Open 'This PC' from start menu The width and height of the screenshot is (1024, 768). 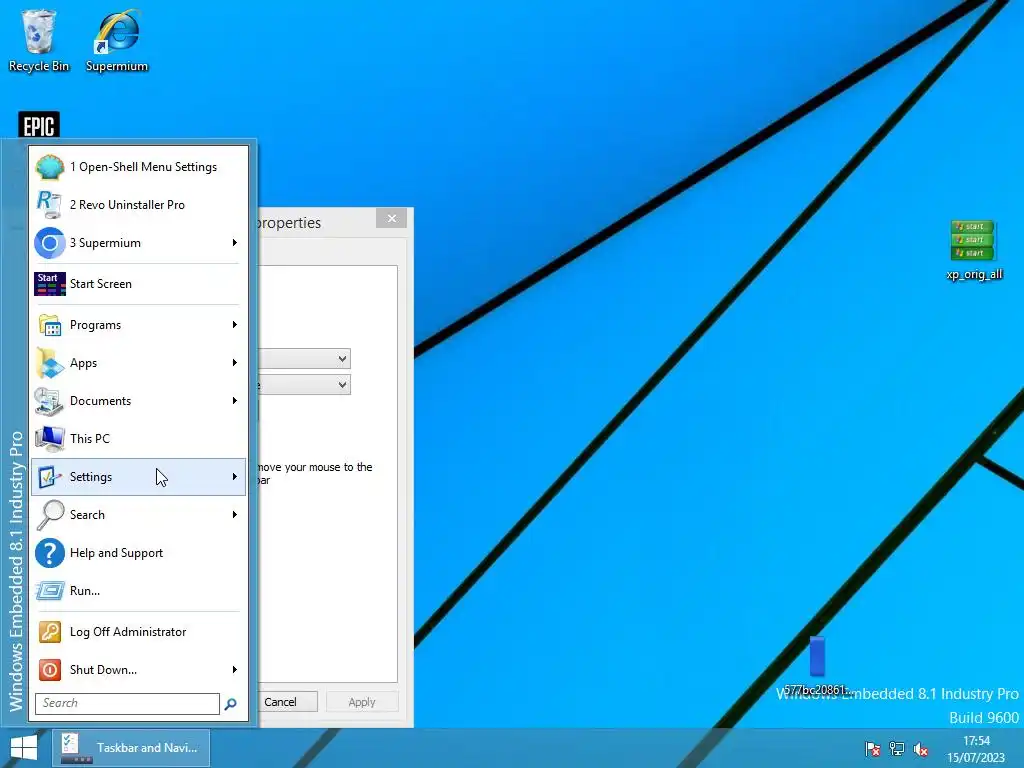click(x=138, y=439)
